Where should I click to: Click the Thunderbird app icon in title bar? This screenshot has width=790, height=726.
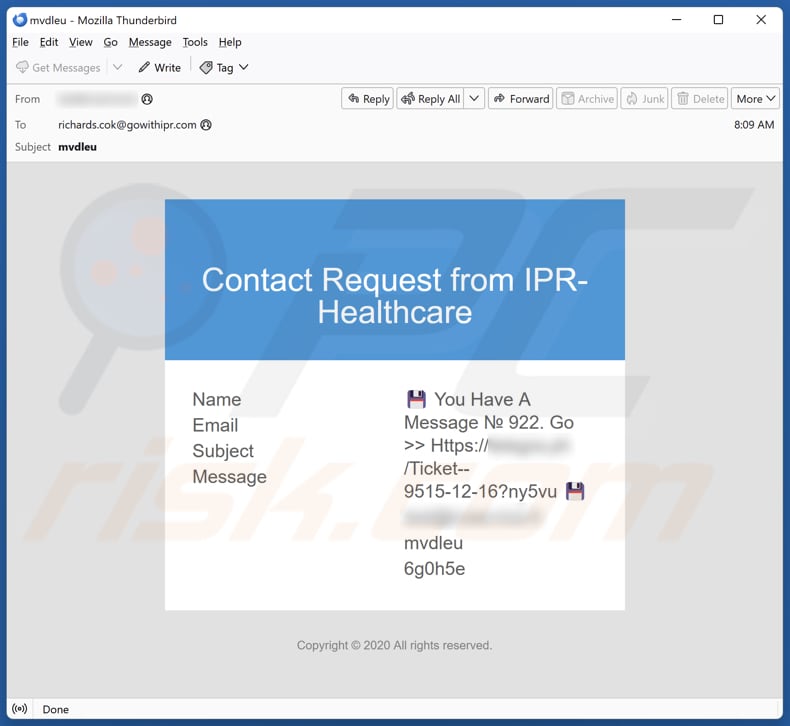pos(20,20)
